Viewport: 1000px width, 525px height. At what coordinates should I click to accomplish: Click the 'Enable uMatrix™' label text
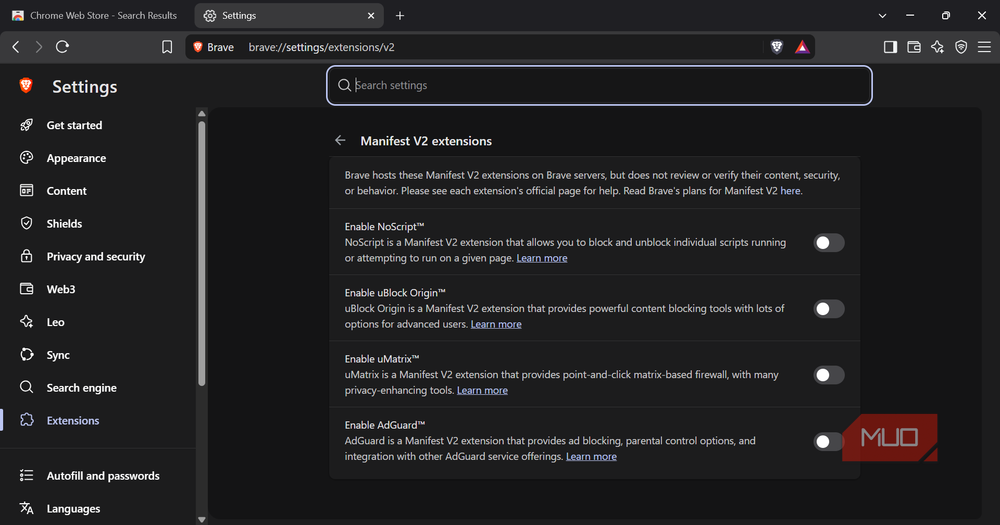point(381,359)
